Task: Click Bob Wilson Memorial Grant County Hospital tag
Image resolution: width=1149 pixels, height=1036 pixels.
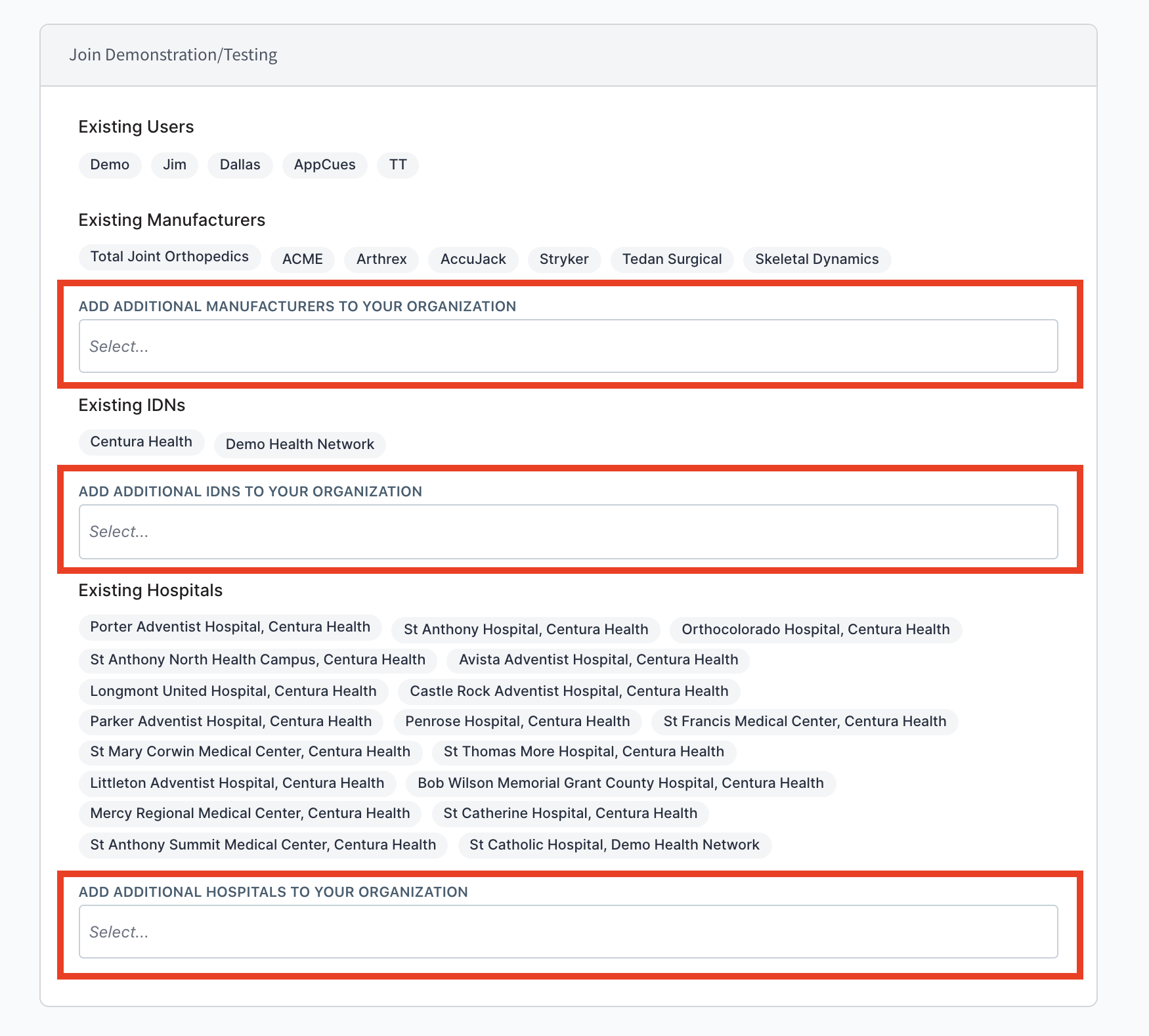Action: 620,783
